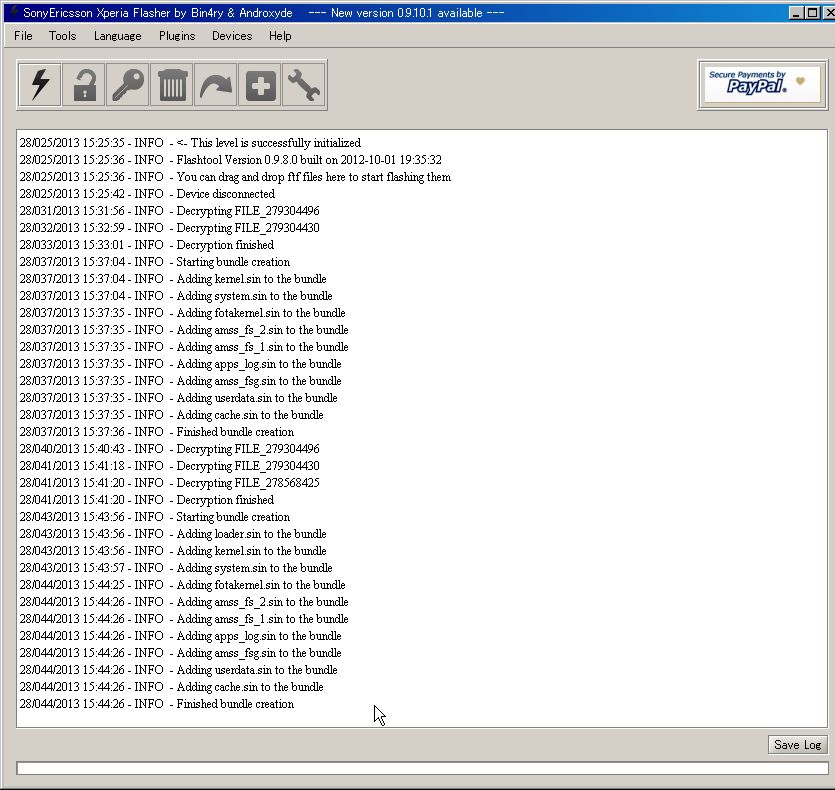Click the application icon in title bar

pyautogui.click(x=14, y=12)
